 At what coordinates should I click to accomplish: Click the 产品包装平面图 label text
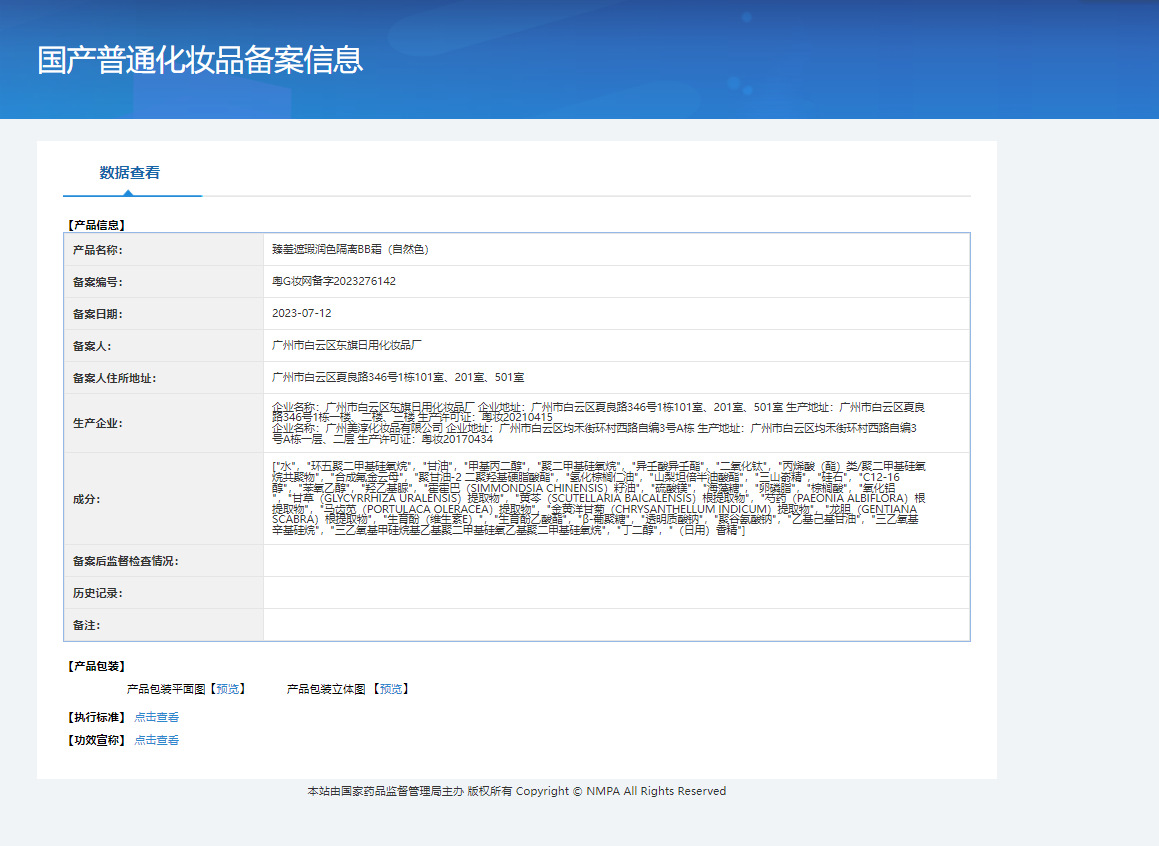tap(166, 689)
